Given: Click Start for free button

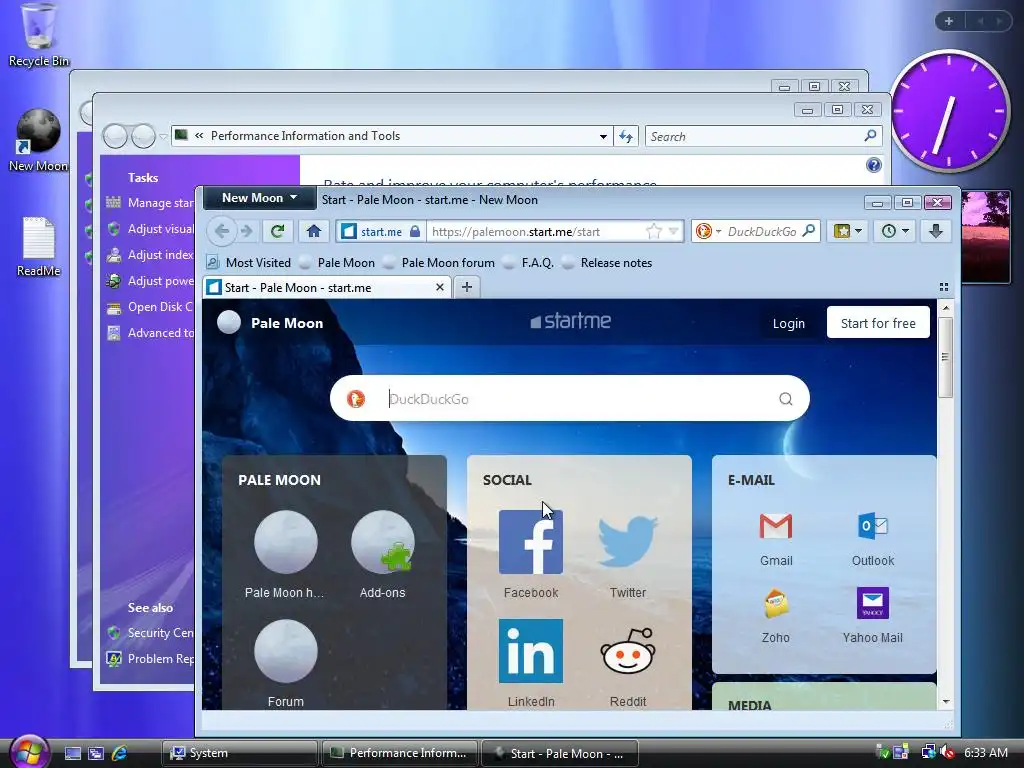Looking at the screenshot, I should [878, 323].
